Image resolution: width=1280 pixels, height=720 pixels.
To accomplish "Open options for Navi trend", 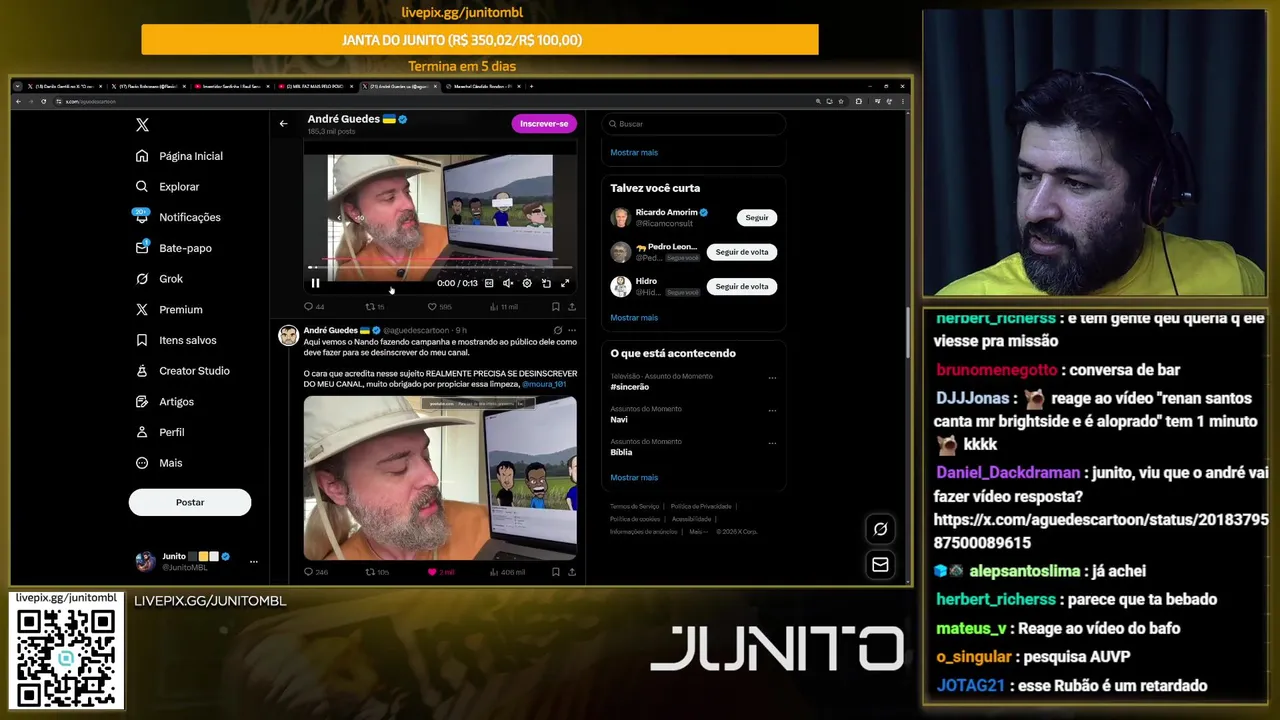I will 772,410.
